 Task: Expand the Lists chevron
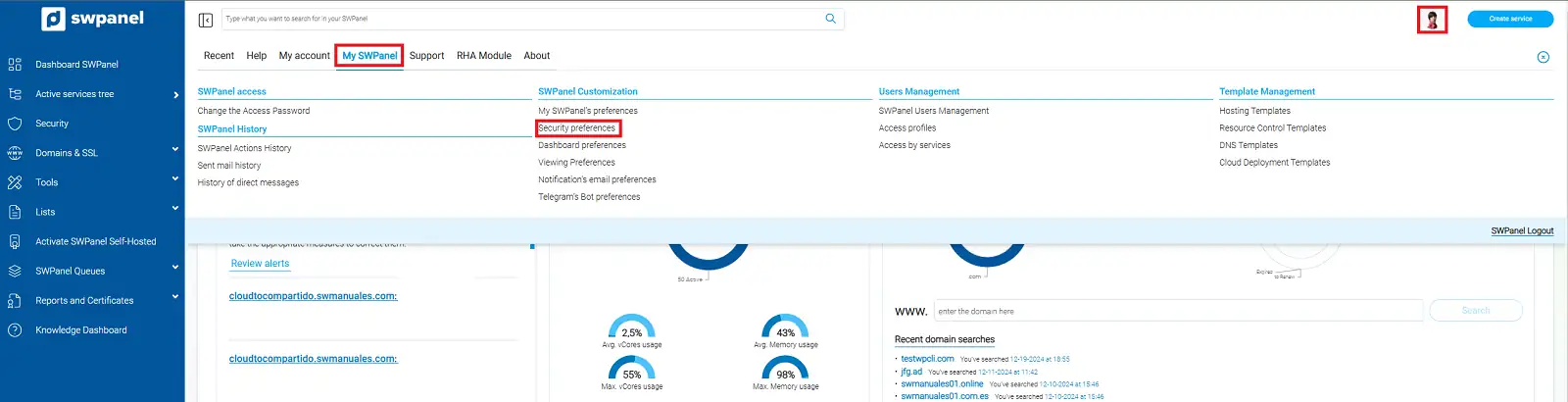[x=175, y=208]
